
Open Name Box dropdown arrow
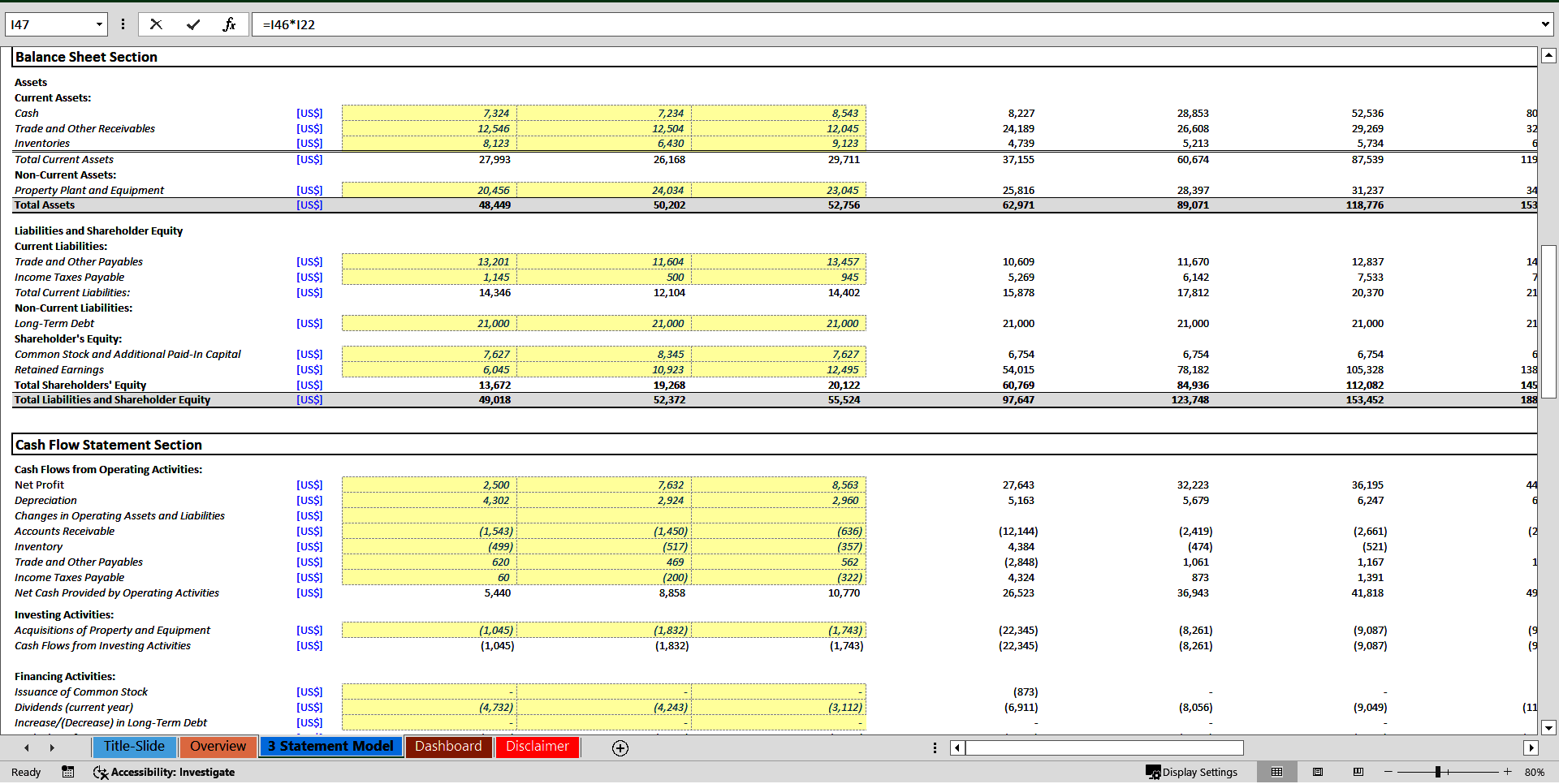coord(99,24)
